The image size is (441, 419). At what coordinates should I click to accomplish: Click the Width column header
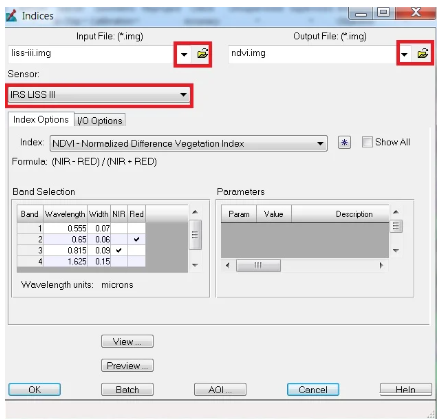point(99,214)
